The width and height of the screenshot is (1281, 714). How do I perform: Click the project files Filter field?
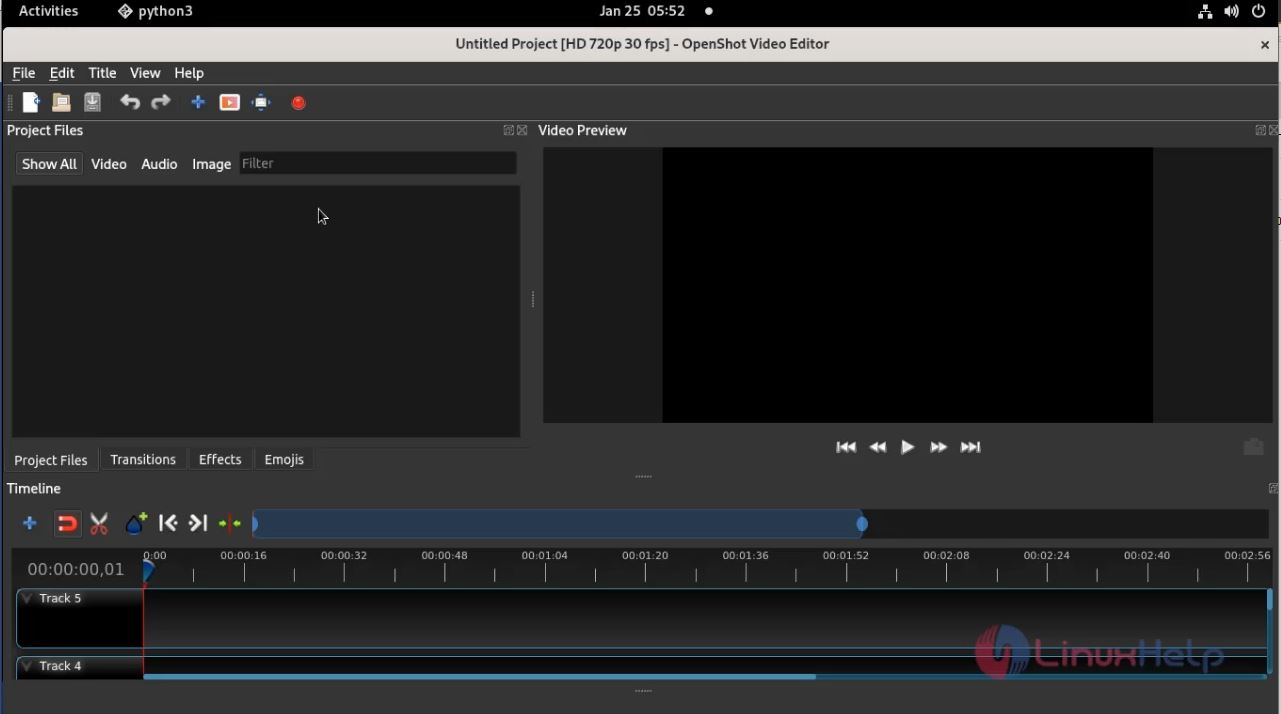378,163
